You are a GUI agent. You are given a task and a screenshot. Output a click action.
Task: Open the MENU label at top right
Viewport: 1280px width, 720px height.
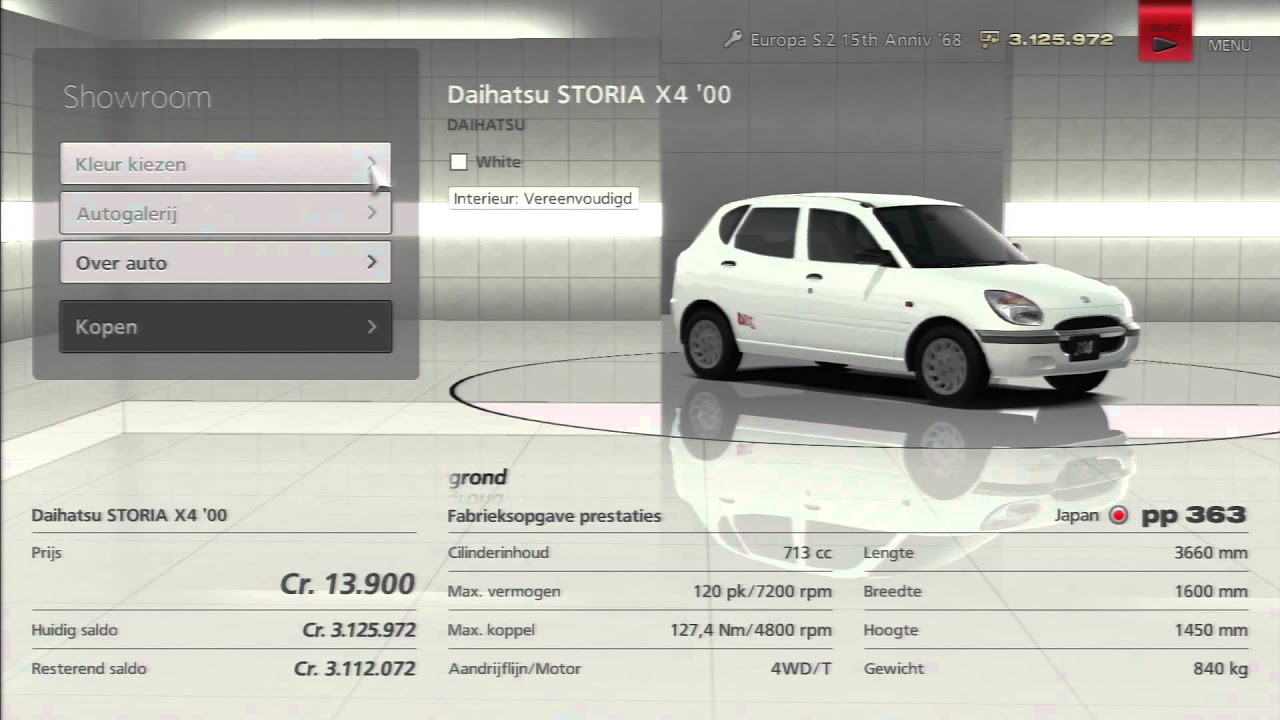click(1229, 45)
